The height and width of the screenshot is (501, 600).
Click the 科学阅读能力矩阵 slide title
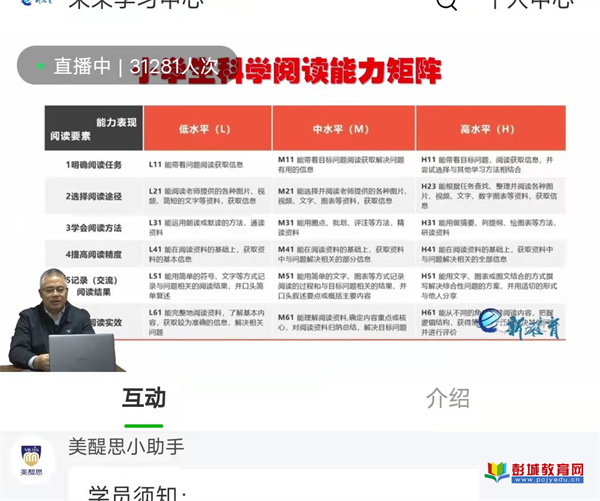(x=291, y=70)
